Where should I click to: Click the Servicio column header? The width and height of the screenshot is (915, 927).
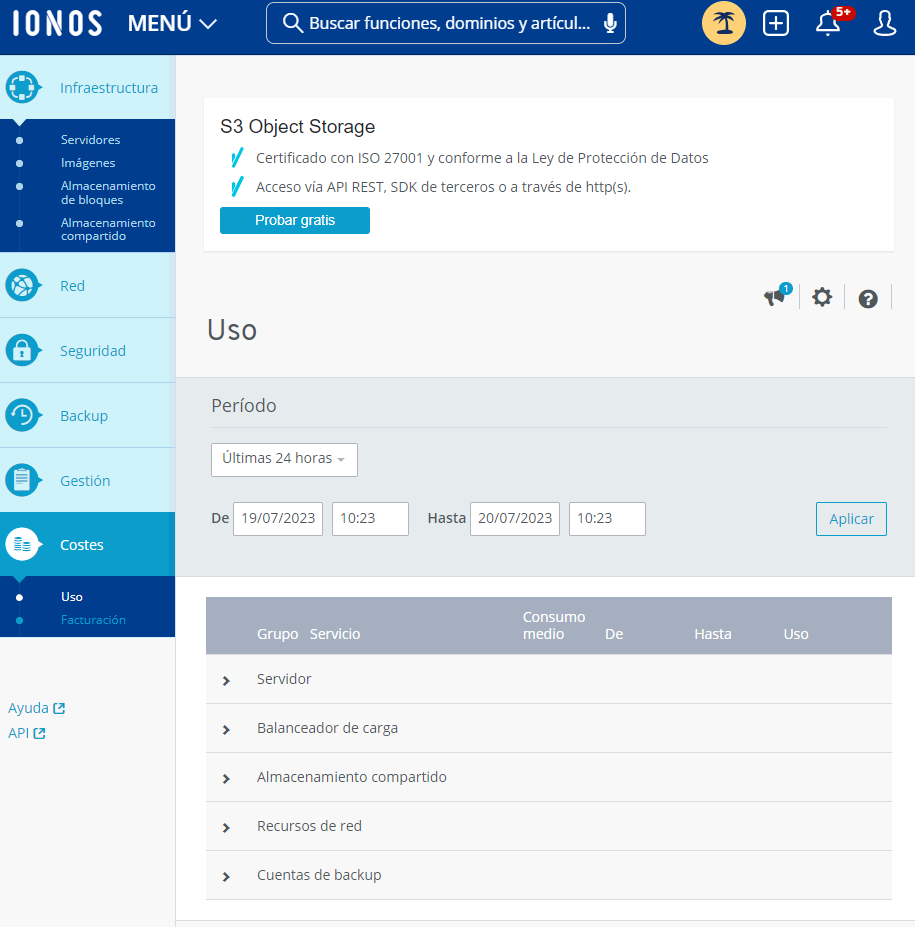pos(335,634)
